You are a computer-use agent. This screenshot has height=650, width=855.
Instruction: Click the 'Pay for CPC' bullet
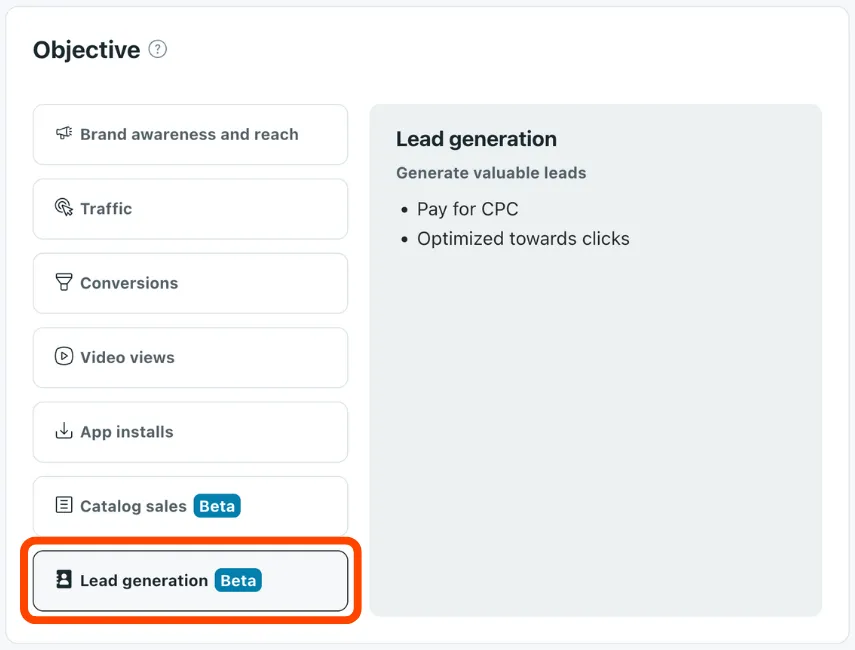click(x=467, y=209)
